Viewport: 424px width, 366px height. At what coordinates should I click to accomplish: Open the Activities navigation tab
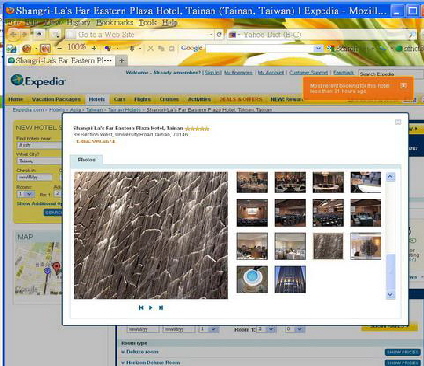(199, 99)
